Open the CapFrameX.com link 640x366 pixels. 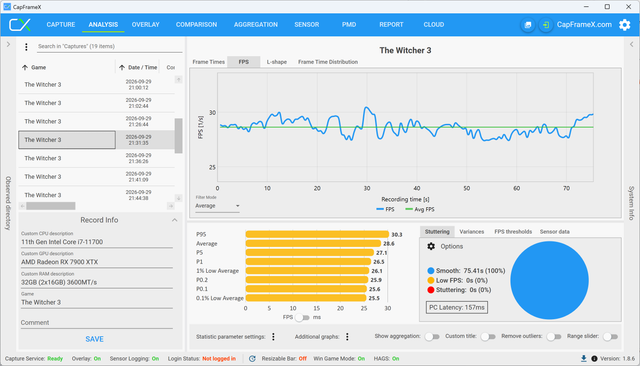coord(584,25)
